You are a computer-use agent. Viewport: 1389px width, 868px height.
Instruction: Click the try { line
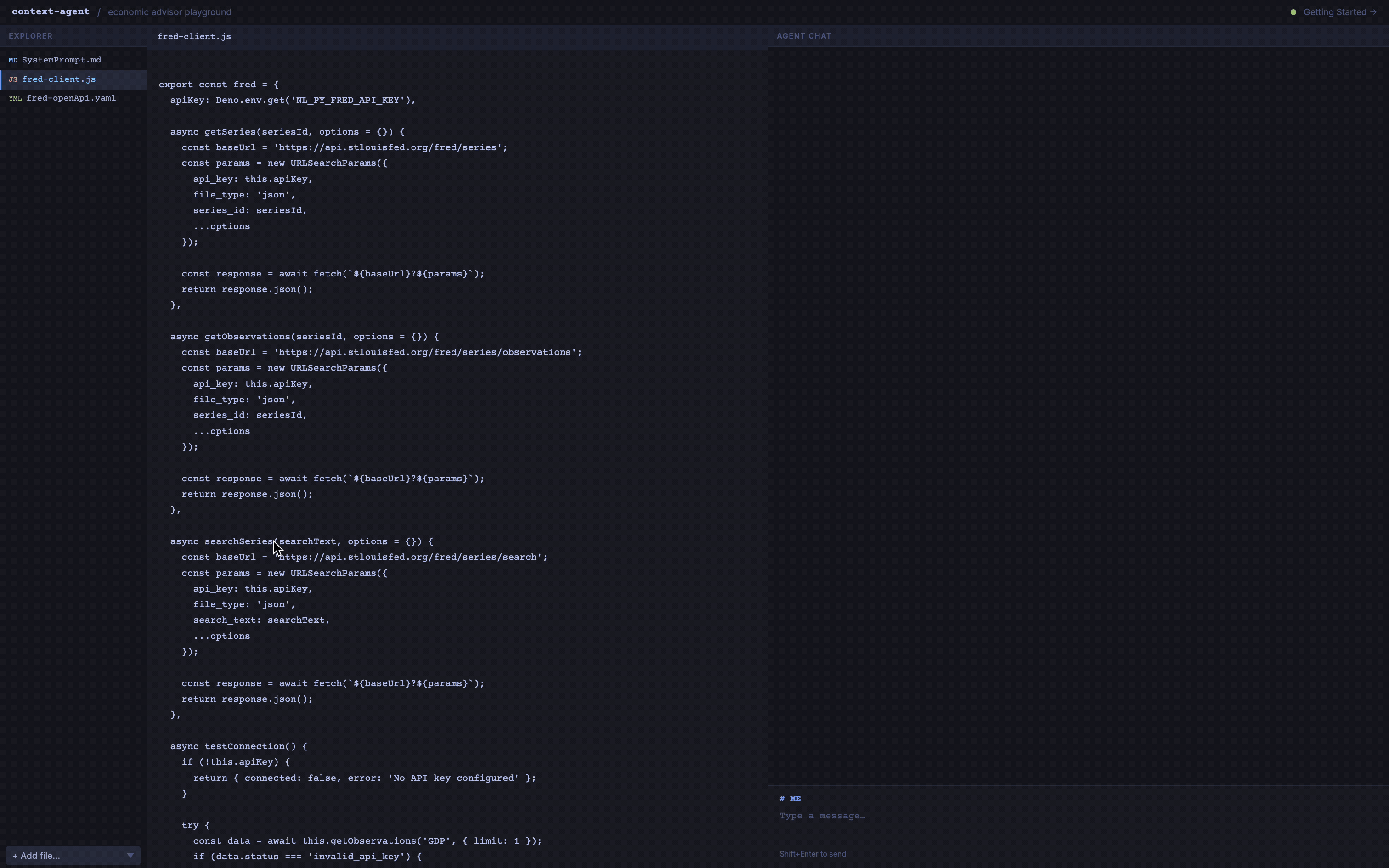tap(196, 825)
